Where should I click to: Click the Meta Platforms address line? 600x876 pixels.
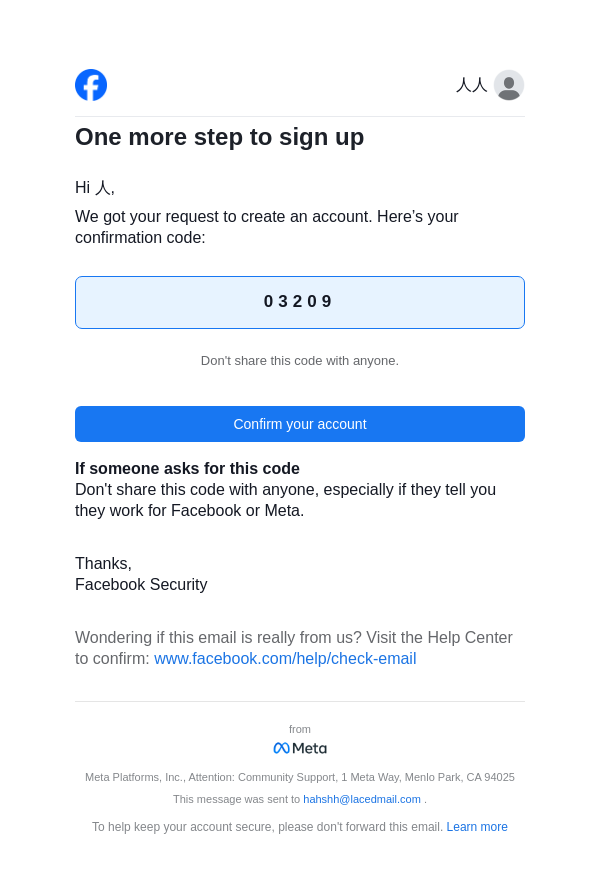click(300, 777)
